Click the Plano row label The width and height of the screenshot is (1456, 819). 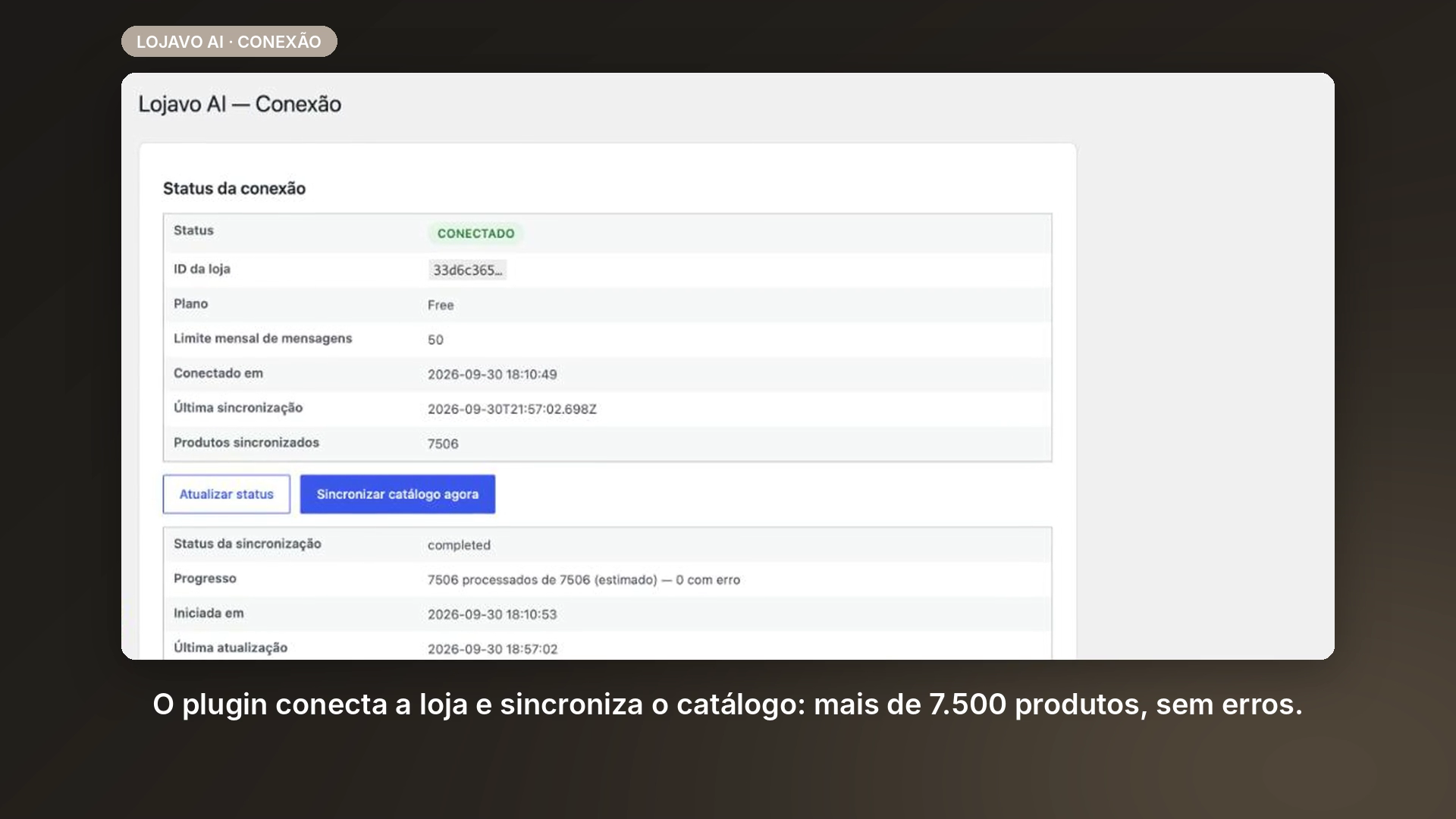[x=190, y=303]
